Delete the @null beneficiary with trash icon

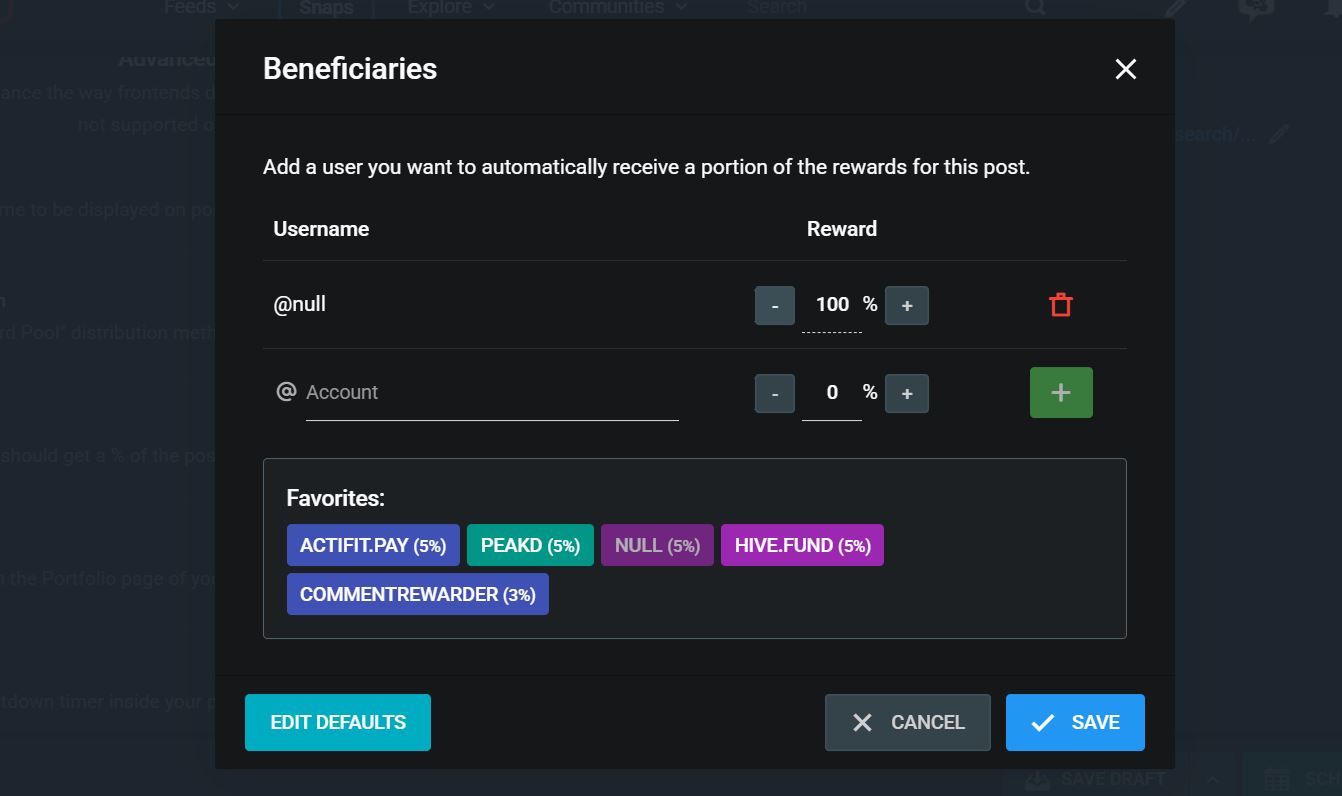pos(1061,305)
